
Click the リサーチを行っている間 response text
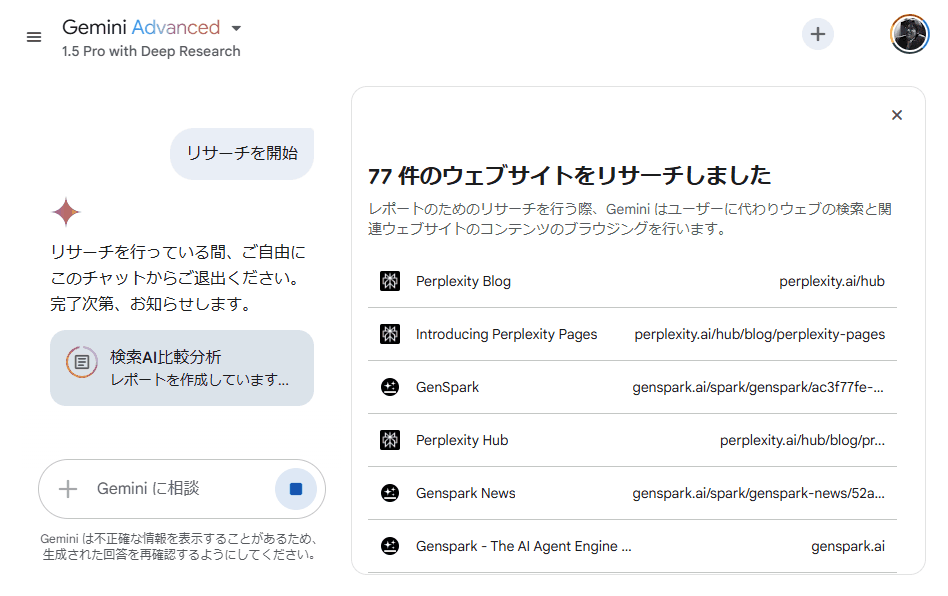[x=178, y=278]
